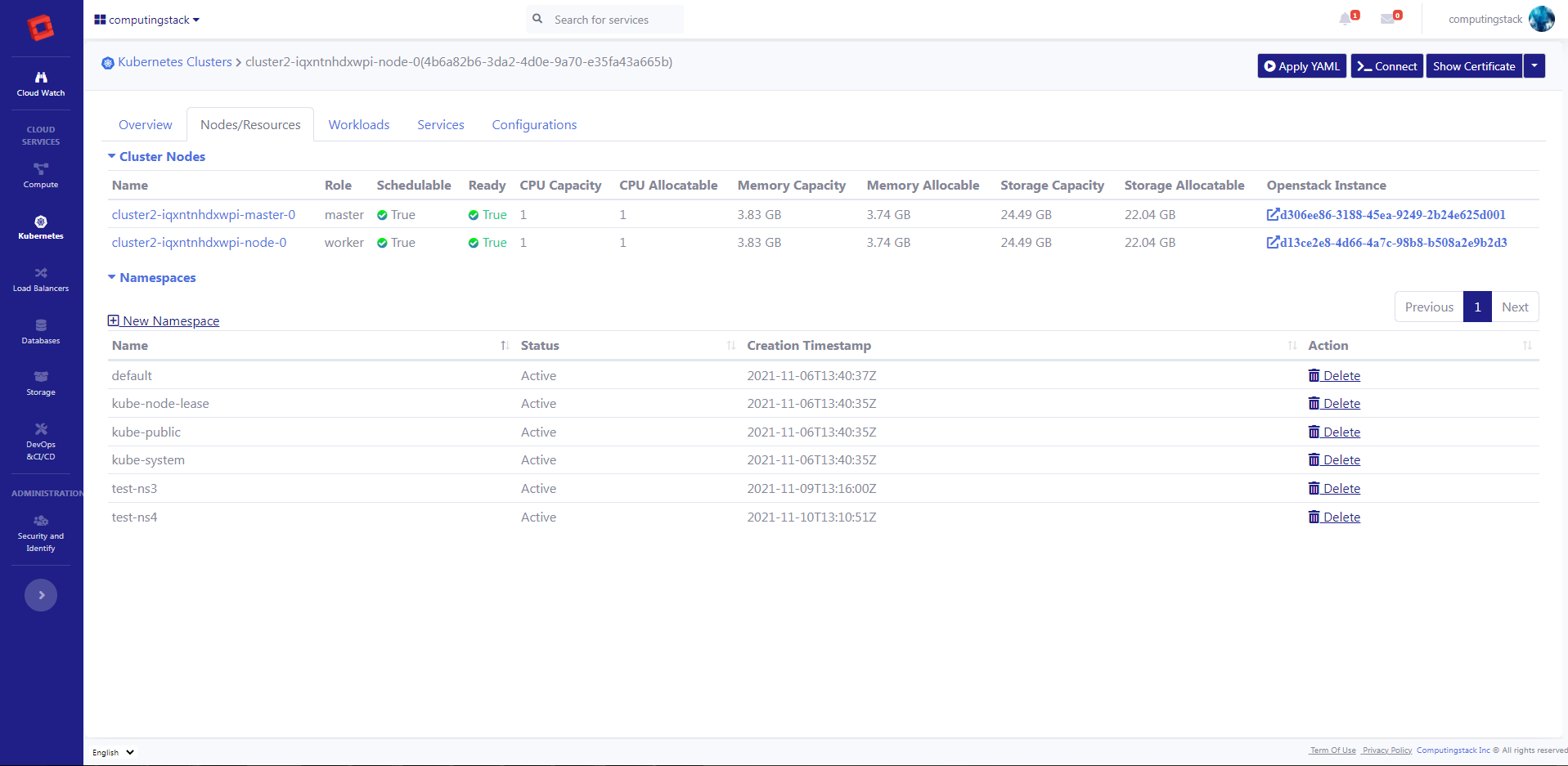
Task: Click trash icon for default namespace
Action: point(1314,375)
